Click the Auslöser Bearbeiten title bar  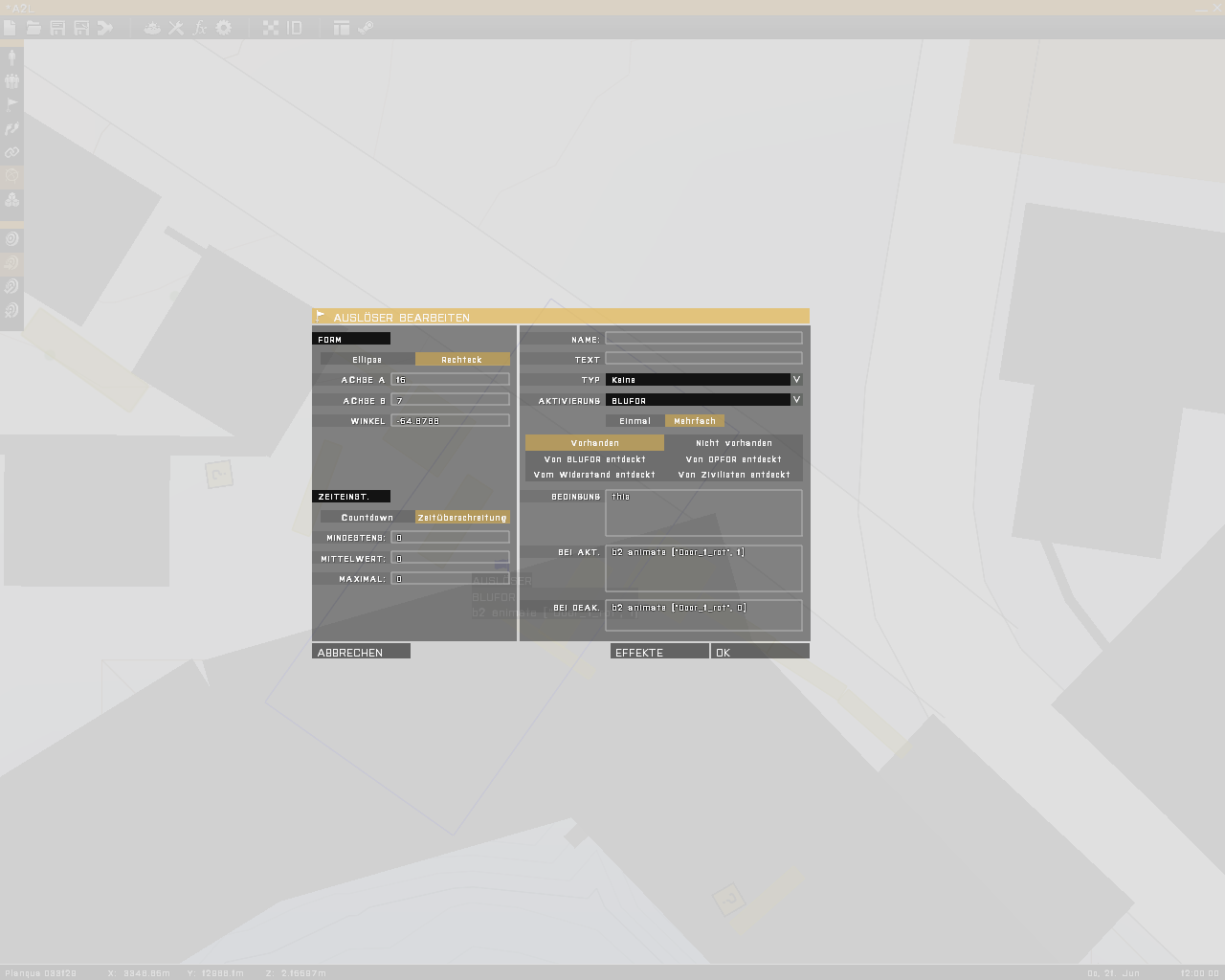[x=561, y=317]
